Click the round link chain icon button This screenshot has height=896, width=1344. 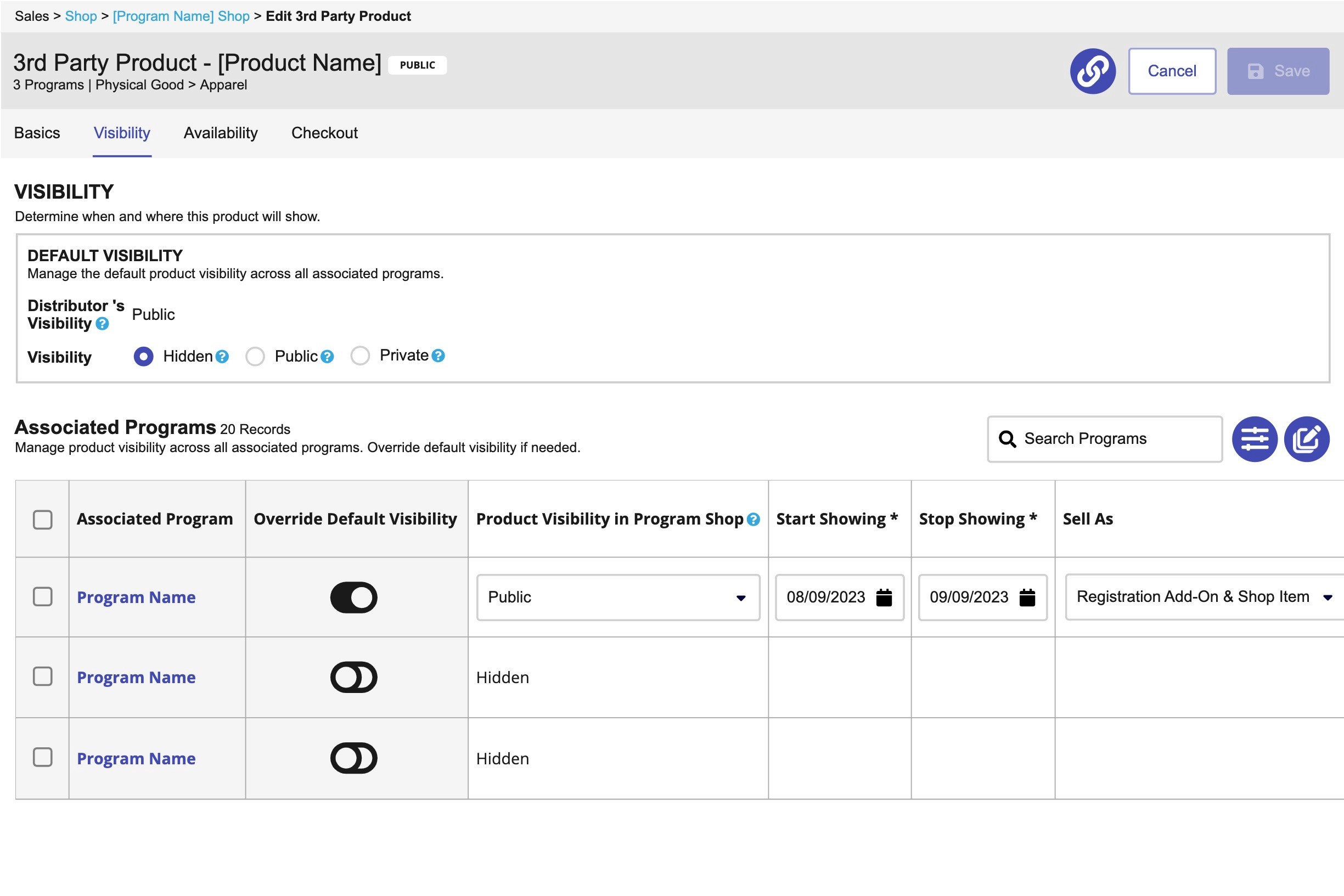click(x=1092, y=71)
